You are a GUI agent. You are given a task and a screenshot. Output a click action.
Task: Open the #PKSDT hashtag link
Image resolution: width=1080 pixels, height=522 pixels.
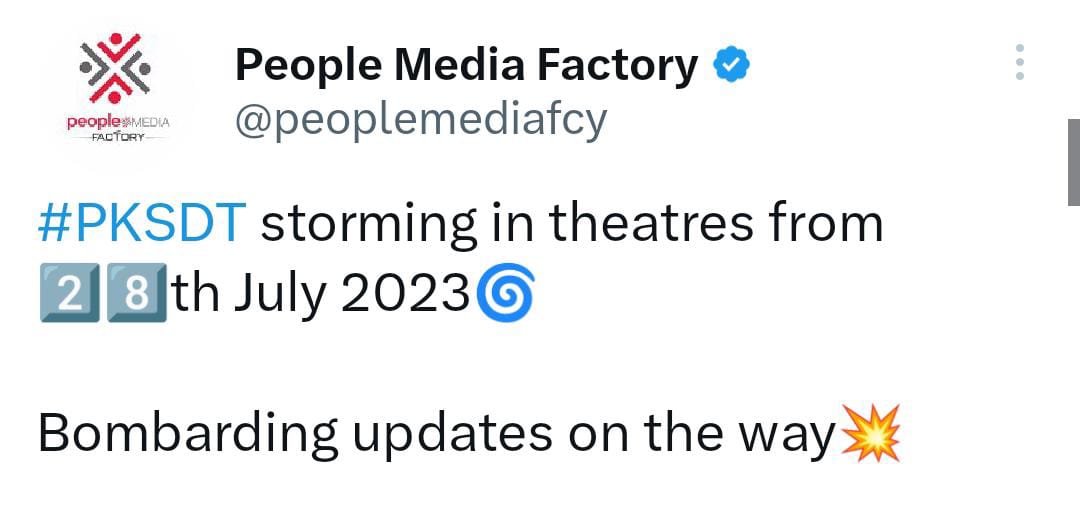point(141,224)
